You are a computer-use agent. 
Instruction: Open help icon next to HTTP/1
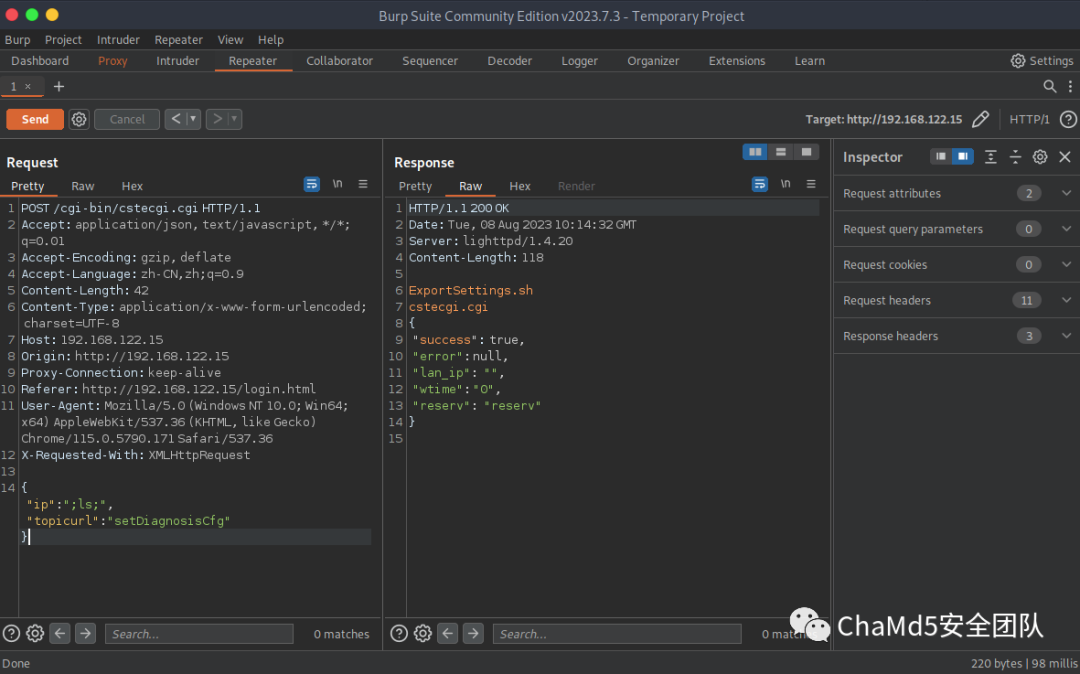1068,119
